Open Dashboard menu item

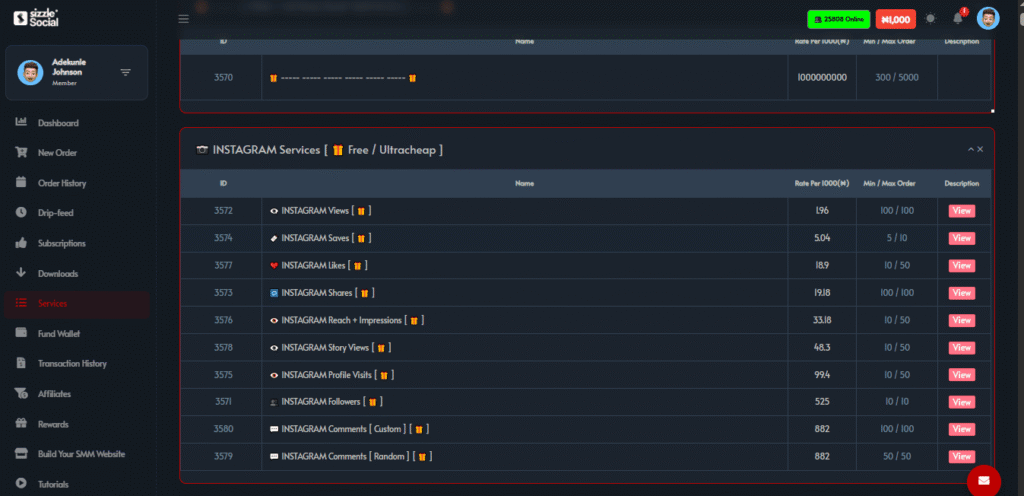click(x=58, y=123)
